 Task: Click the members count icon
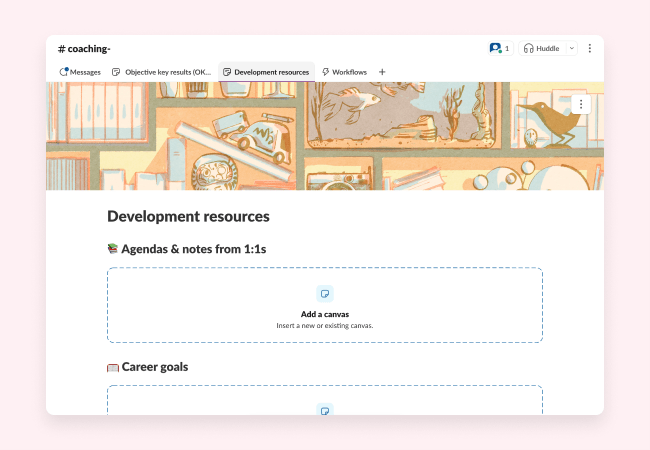[x=499, y=48]
